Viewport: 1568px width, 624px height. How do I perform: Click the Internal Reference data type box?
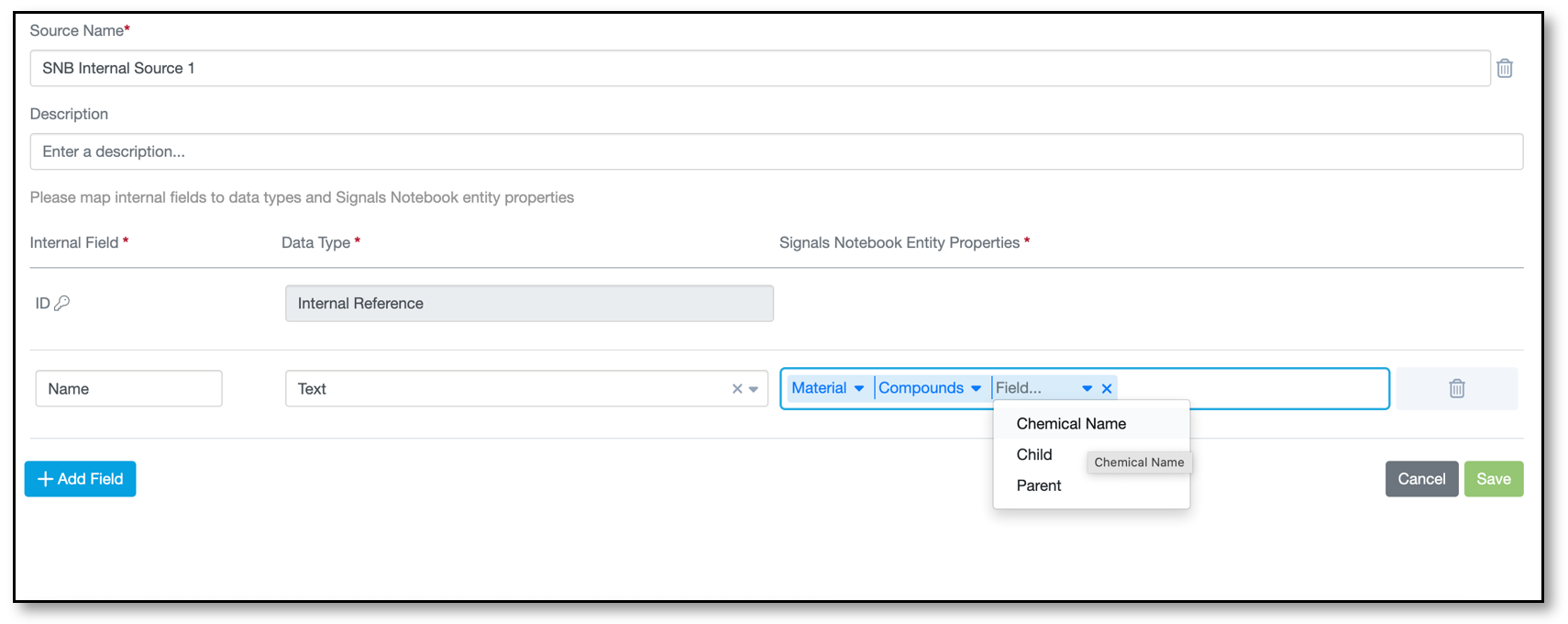(529, 304)
